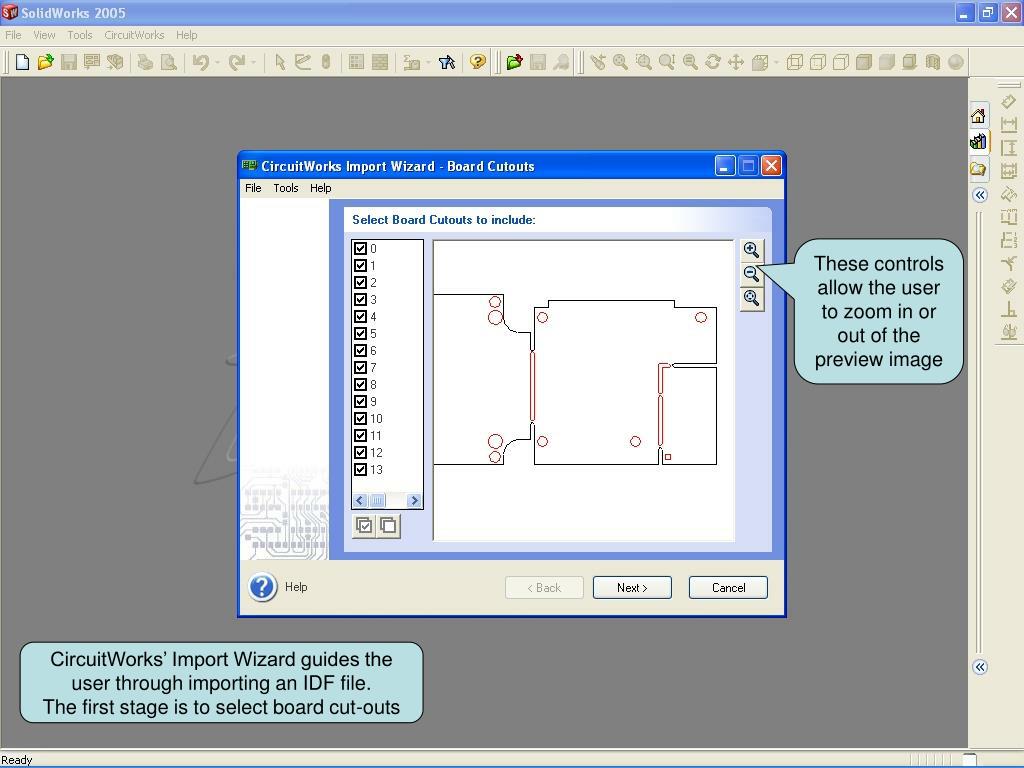The width and height of the screenshot is (1024, 768).
Task: Open SolidWorks View menu
Action: click(44, 35)
